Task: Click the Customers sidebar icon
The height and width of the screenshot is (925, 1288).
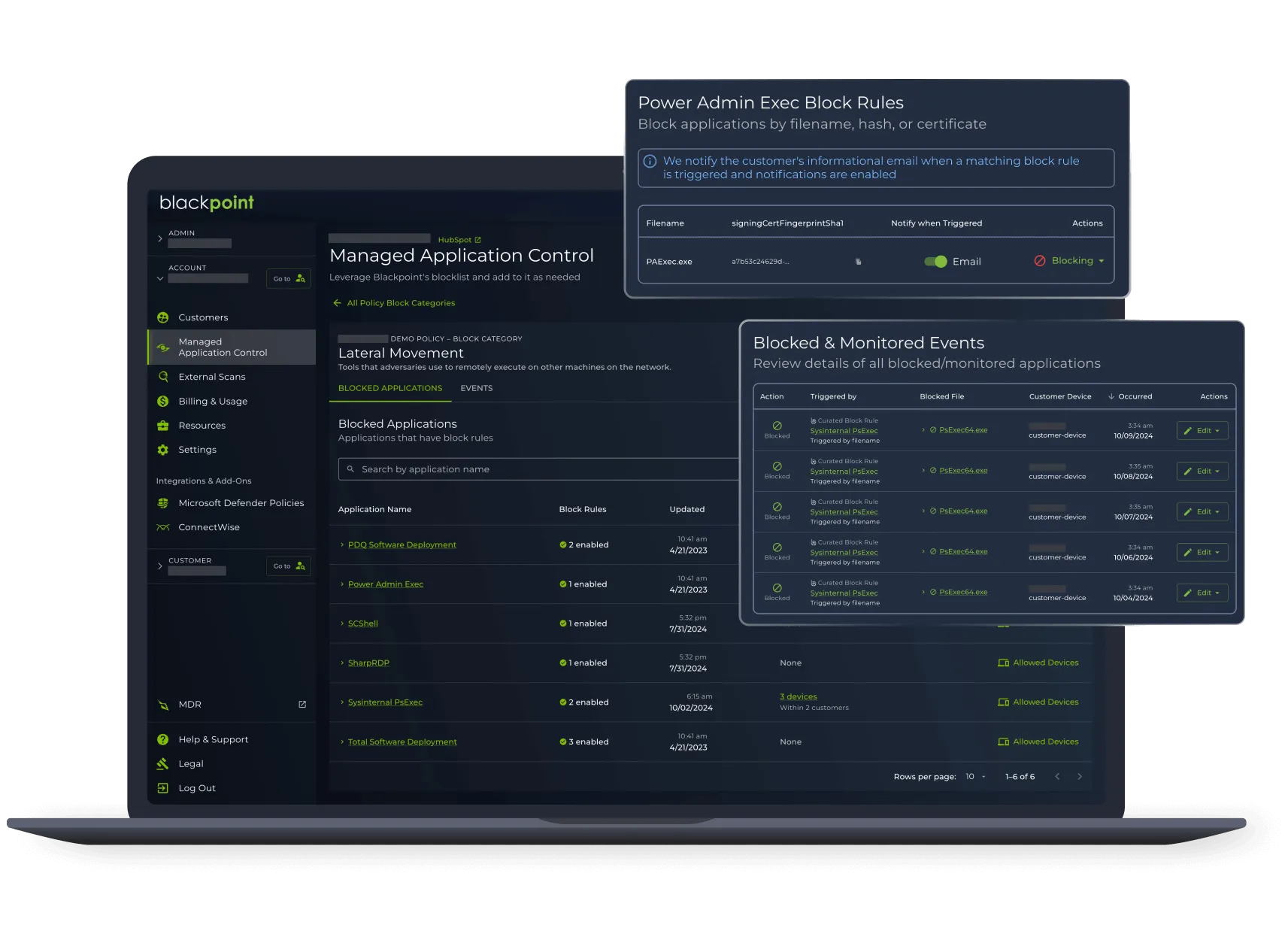Action: coord(162,317)
